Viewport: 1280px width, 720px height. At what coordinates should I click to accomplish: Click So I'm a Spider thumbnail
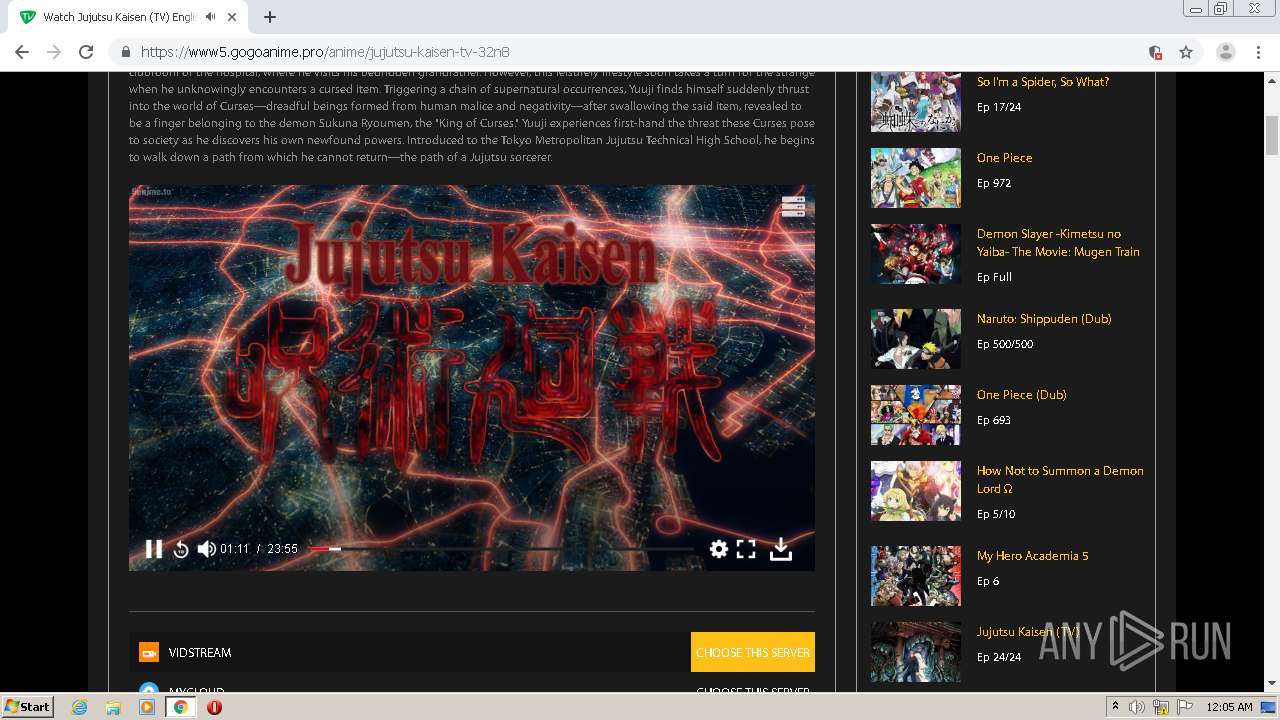pyautogui.click(x=916, y=102)
